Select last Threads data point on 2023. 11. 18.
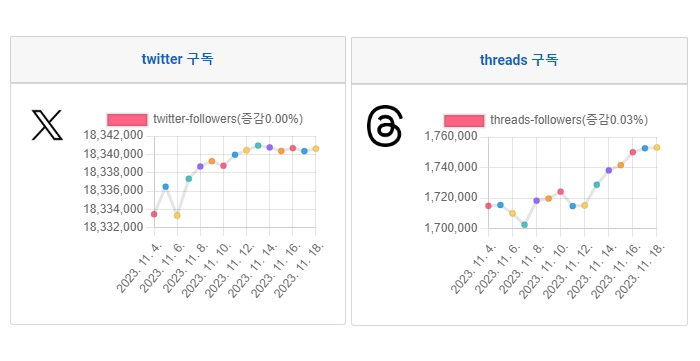The height and width of the screenshot is (361, 700). tap(657, 147)
